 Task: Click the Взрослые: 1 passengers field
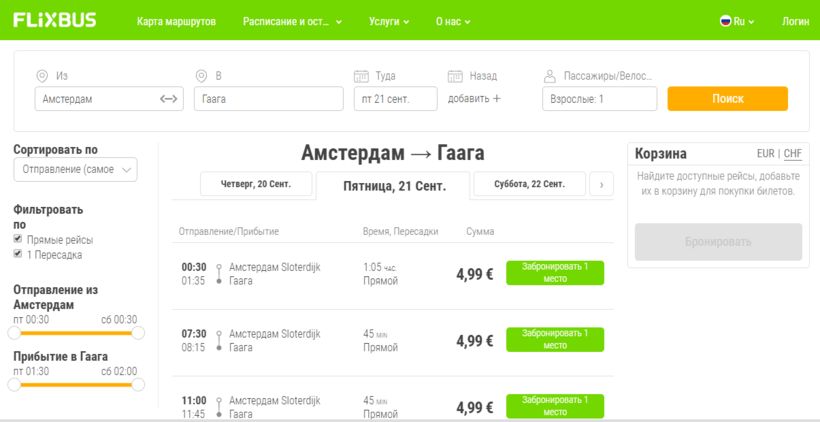click(x=599, y=99)
